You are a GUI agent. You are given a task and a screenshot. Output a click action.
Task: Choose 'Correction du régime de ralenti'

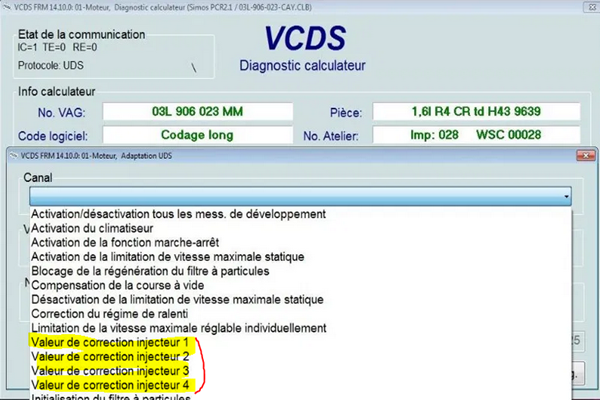tap(301, 314)
